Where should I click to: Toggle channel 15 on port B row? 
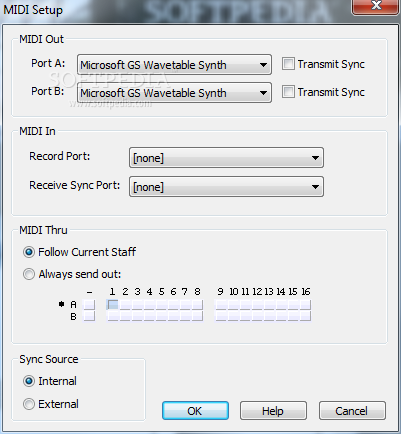[x=293, y=316]
